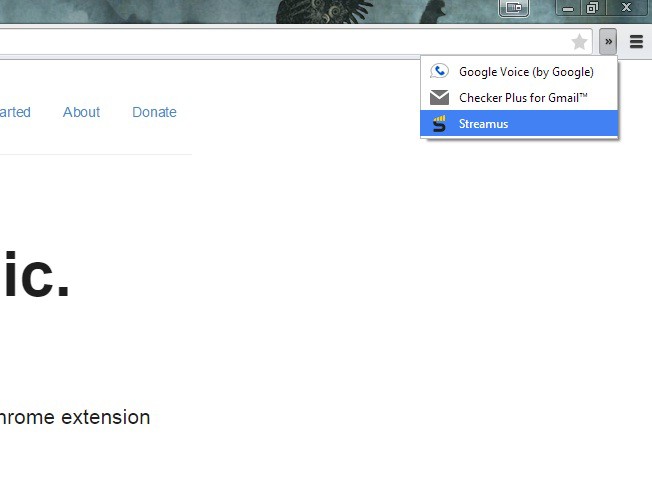
Task: Select Checker Plus for Gmail entry
Action: [519, 98]
